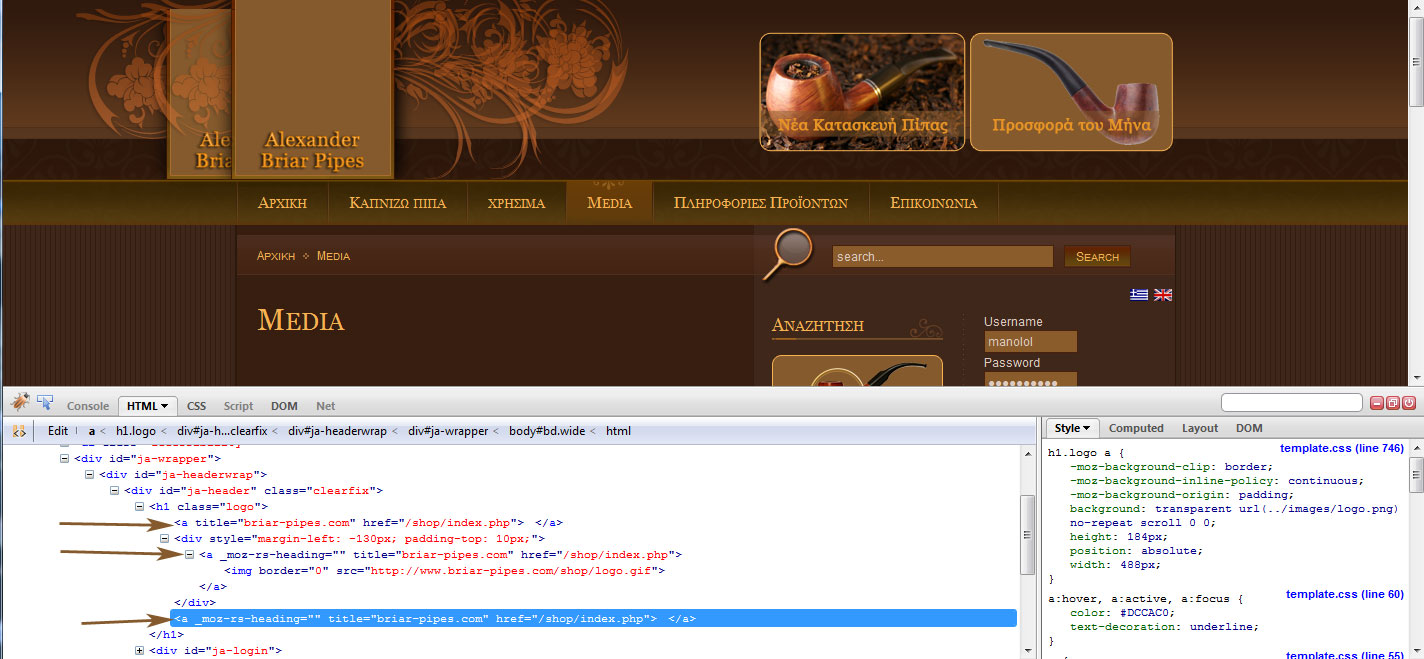Click the Firebug search input field
Screen dimensions: 1424x659
tap(1291, 402)
